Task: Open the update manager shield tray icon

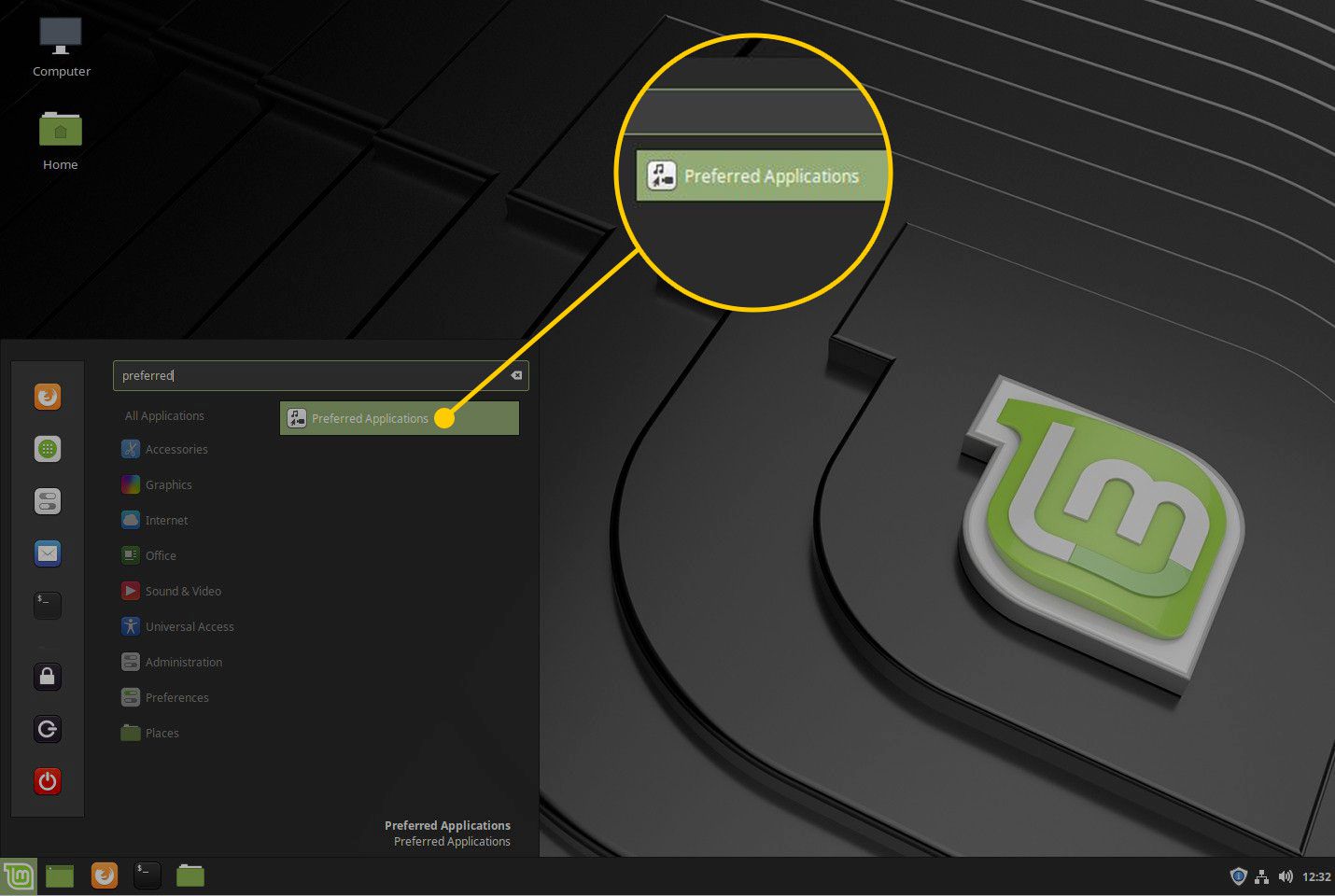Action: coord(1238,876)
